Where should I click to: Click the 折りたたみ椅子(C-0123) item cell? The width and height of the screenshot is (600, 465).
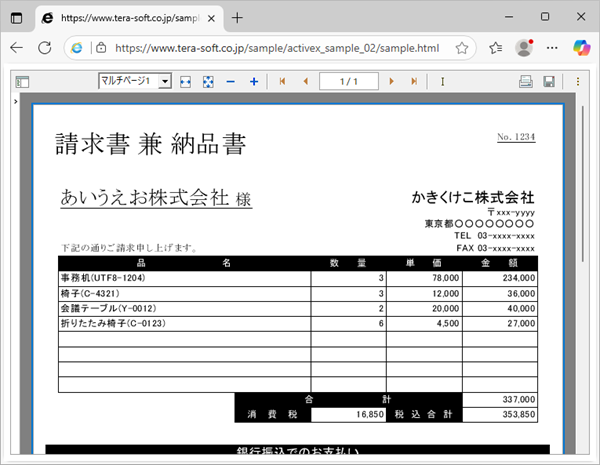click(x=184, y=324)
